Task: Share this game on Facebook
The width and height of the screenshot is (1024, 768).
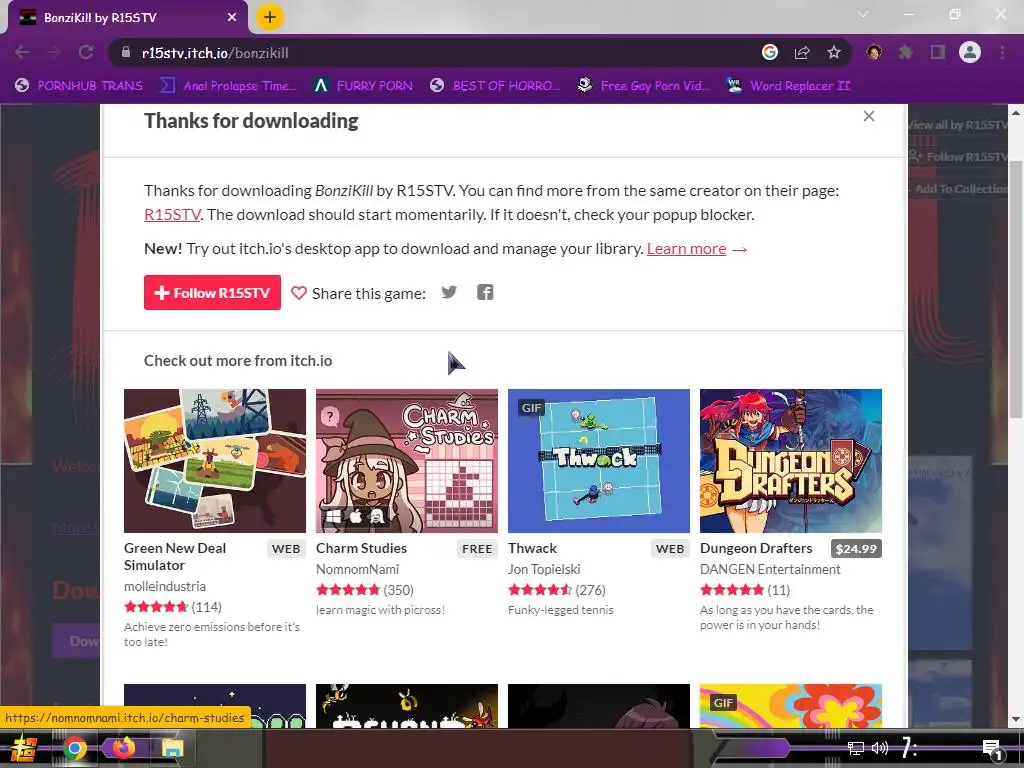Action: (x=485, y=292)
